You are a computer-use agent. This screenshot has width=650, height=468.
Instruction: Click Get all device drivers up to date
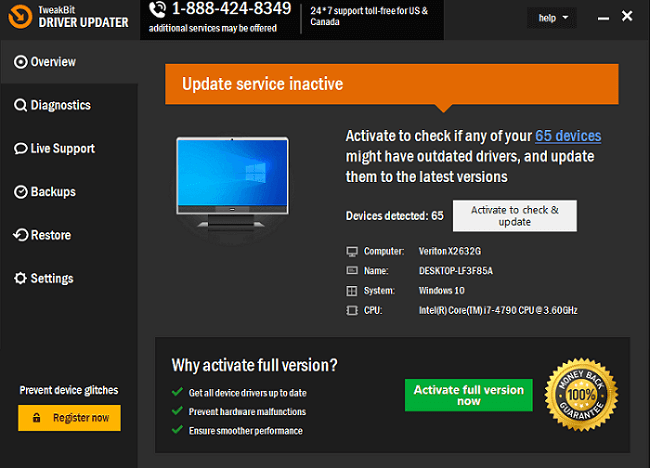[247, 393]
